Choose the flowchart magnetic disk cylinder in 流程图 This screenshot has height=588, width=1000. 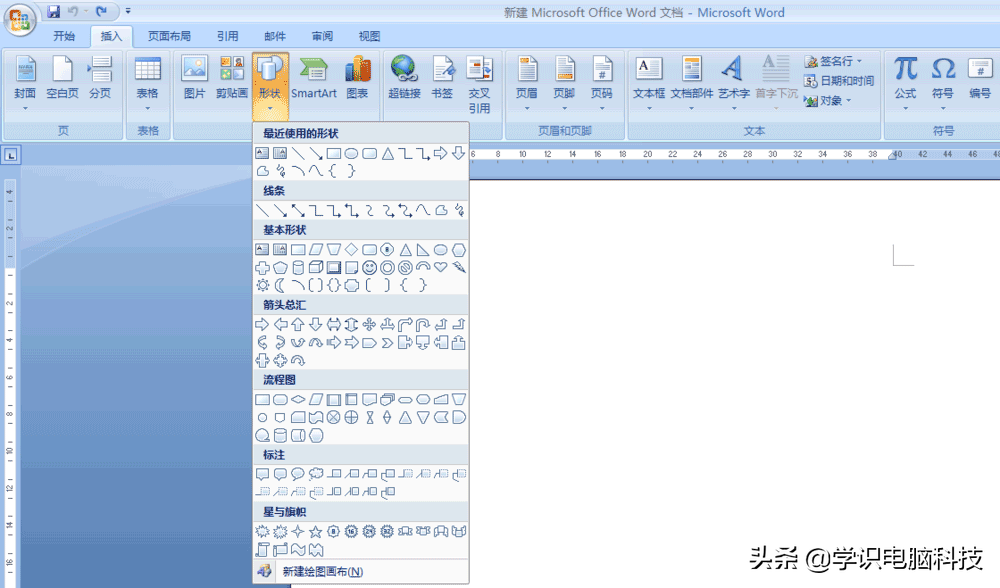[x=280, y=436]
